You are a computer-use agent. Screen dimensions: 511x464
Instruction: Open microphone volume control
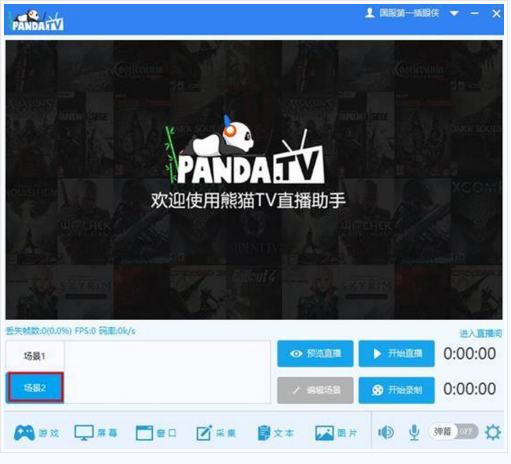[414, 433]
